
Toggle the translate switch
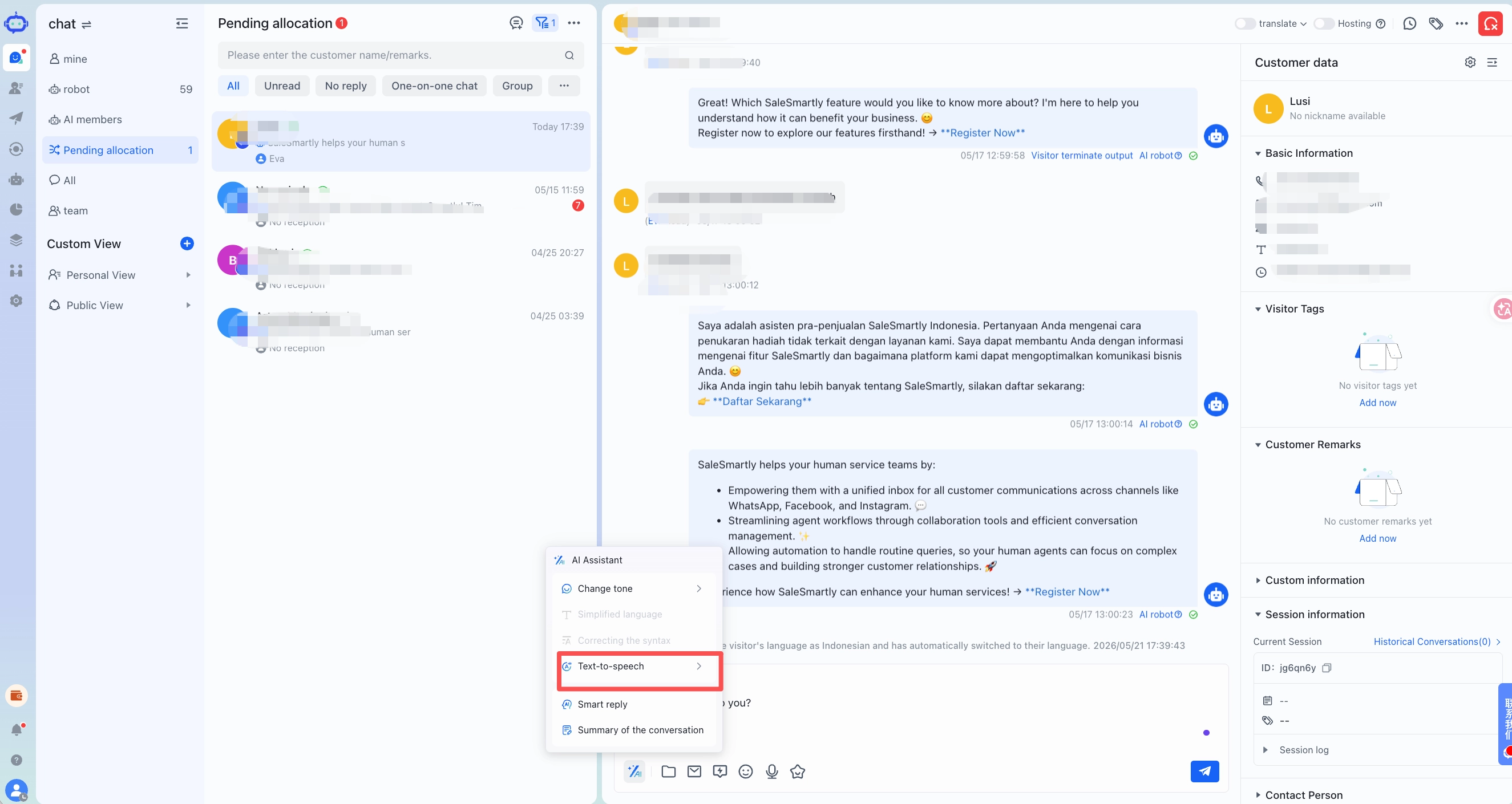[x=1244, y=23]
